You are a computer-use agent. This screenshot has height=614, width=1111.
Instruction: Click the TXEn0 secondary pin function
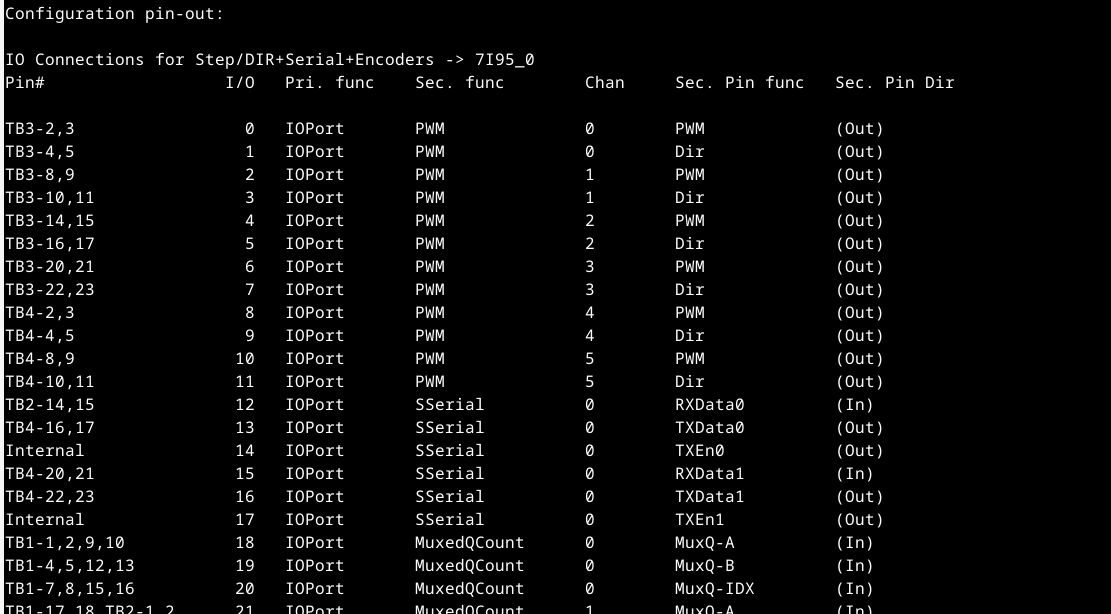[x=700, y=450]
